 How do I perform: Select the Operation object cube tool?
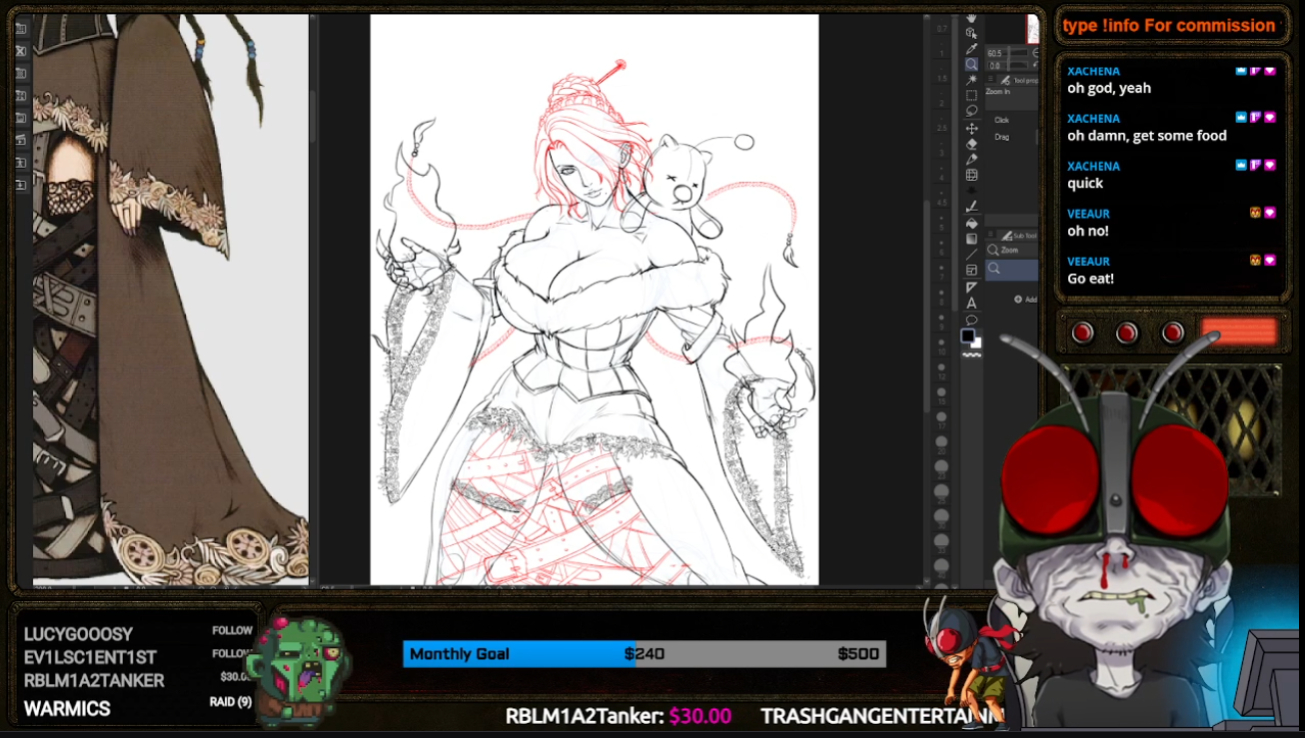coord(971,33)
